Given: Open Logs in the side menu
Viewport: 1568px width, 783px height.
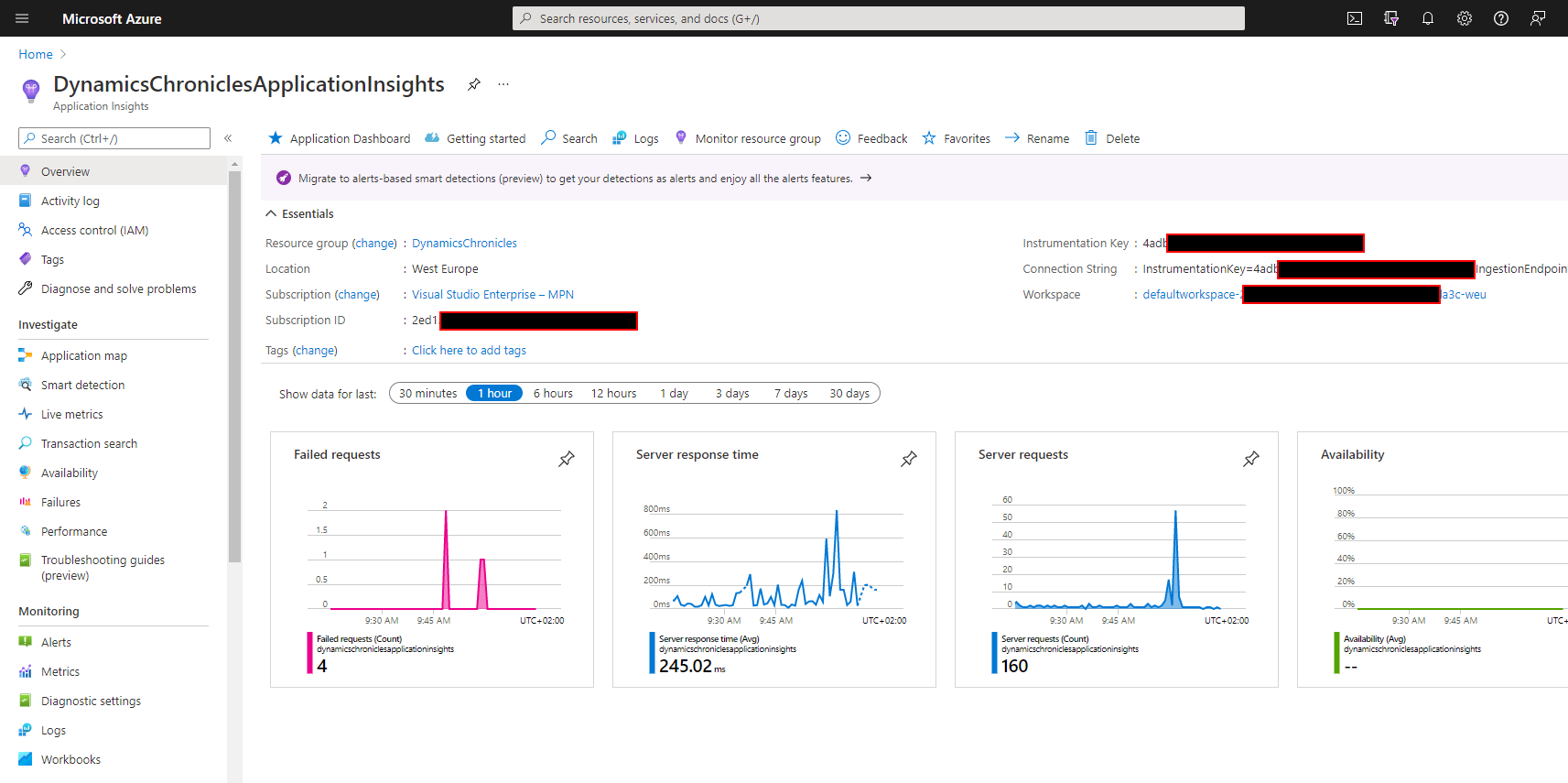Looking at the screenshot, I should click(114, 730).
